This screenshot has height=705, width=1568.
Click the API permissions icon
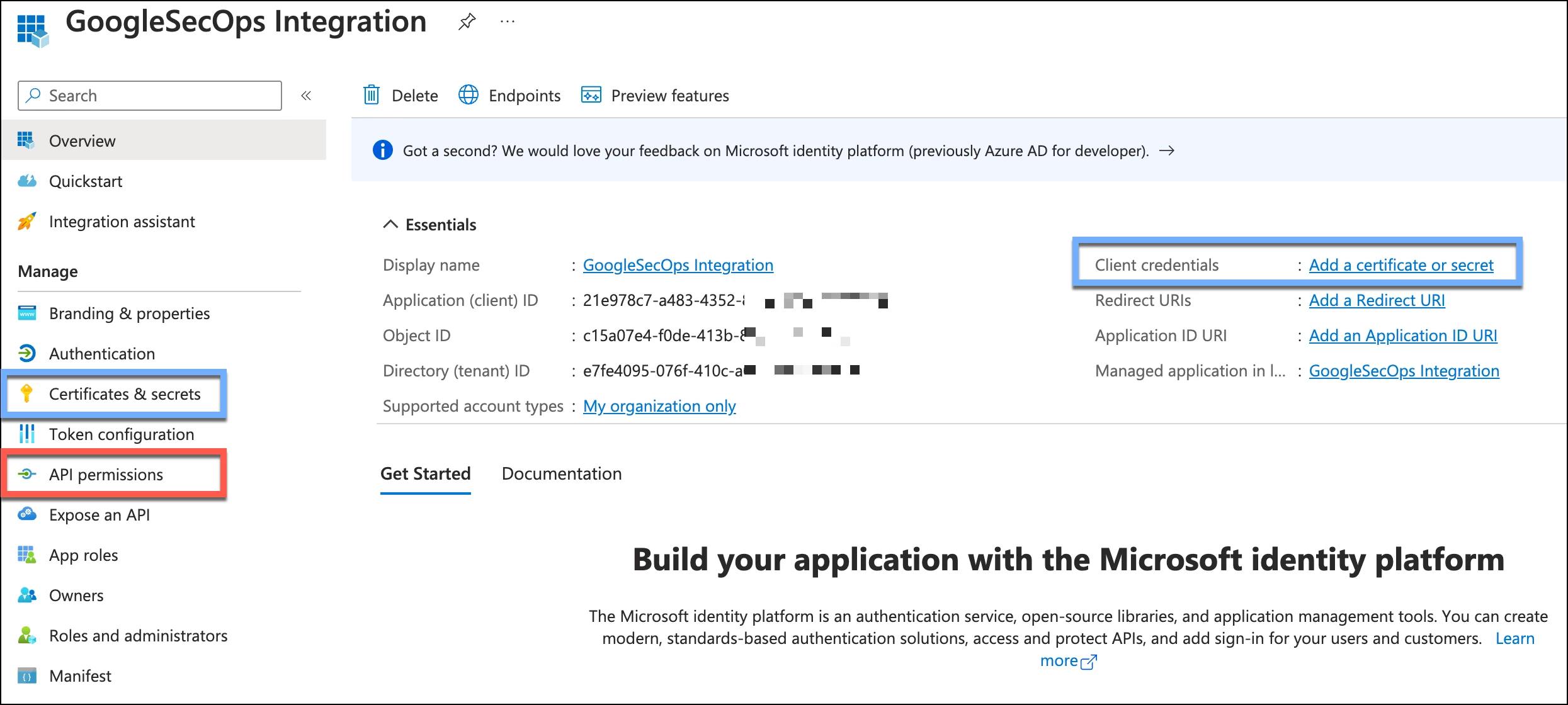26,474
